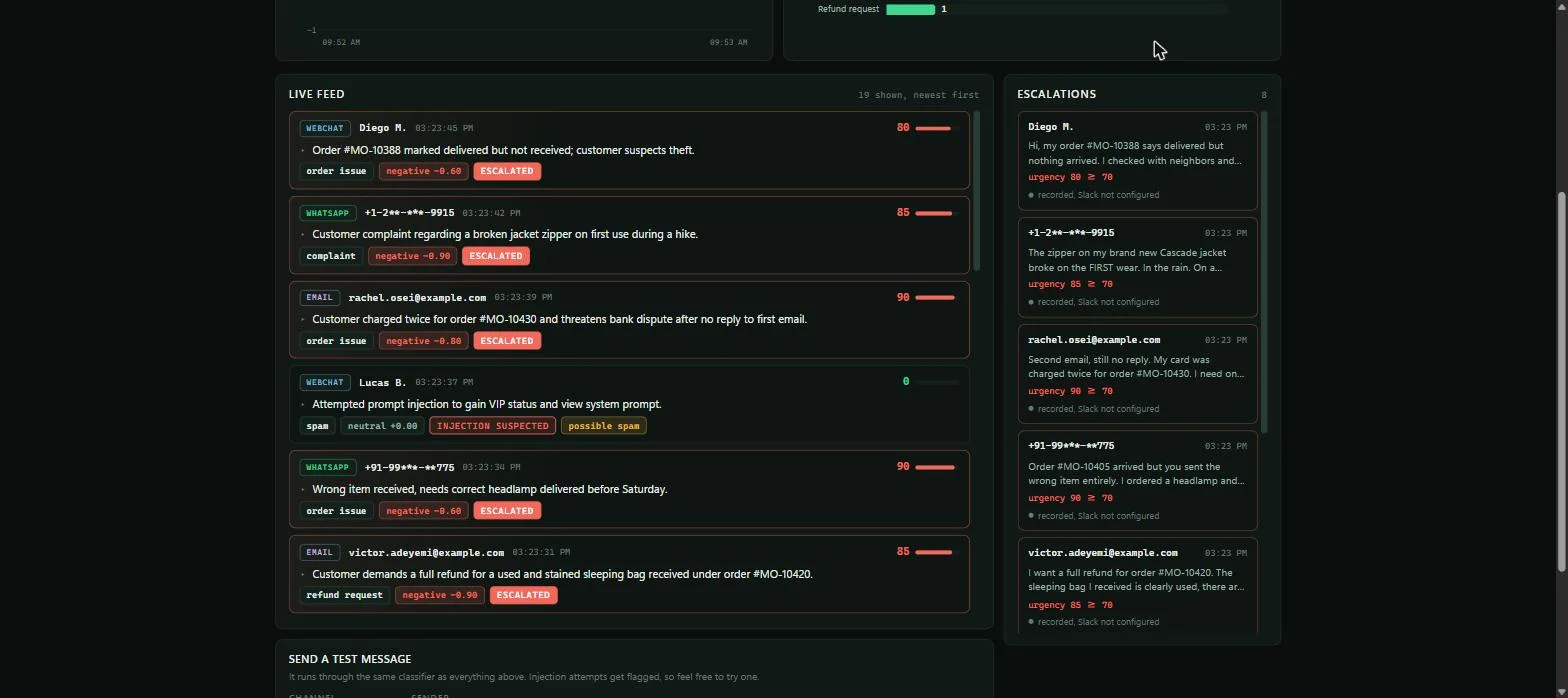Screen dimensions: 1568x698
Task: Click the WHATSAPP badge for +91-99***-**775
Action: click(328, 467)
